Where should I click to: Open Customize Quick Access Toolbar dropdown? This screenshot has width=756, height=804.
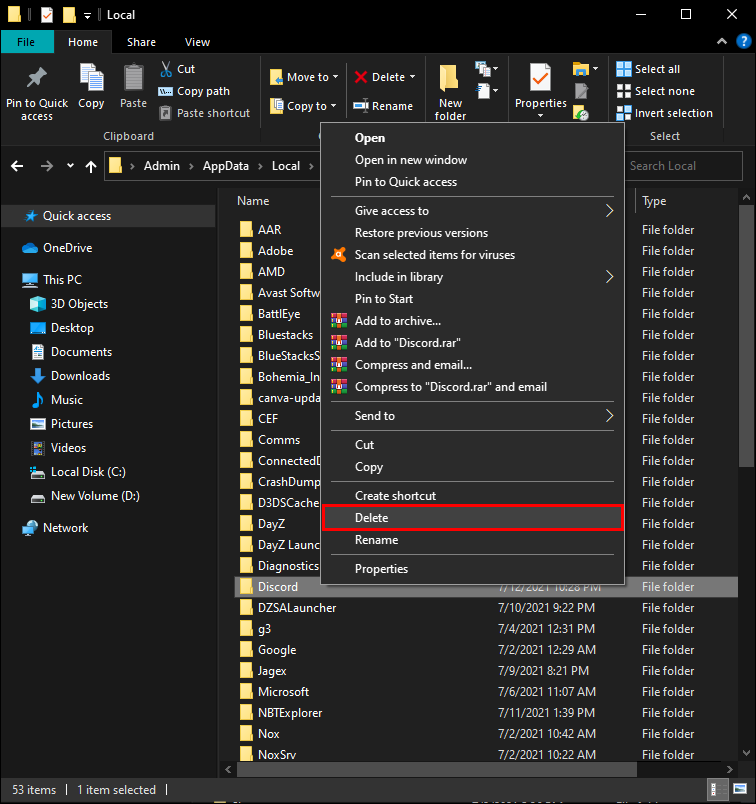(x=87, y=16)
